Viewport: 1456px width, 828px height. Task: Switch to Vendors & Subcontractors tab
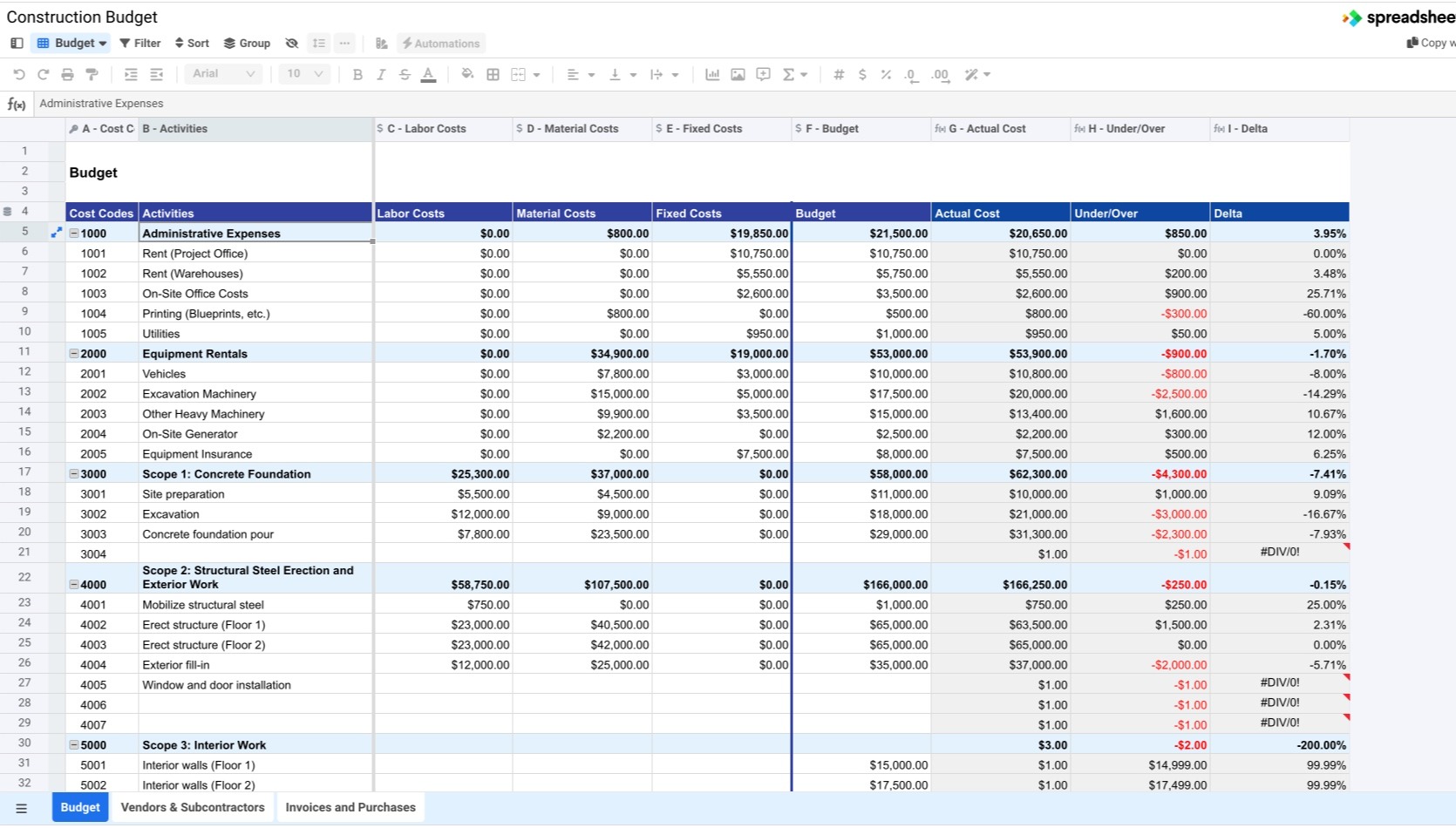[x=193, y=808]
